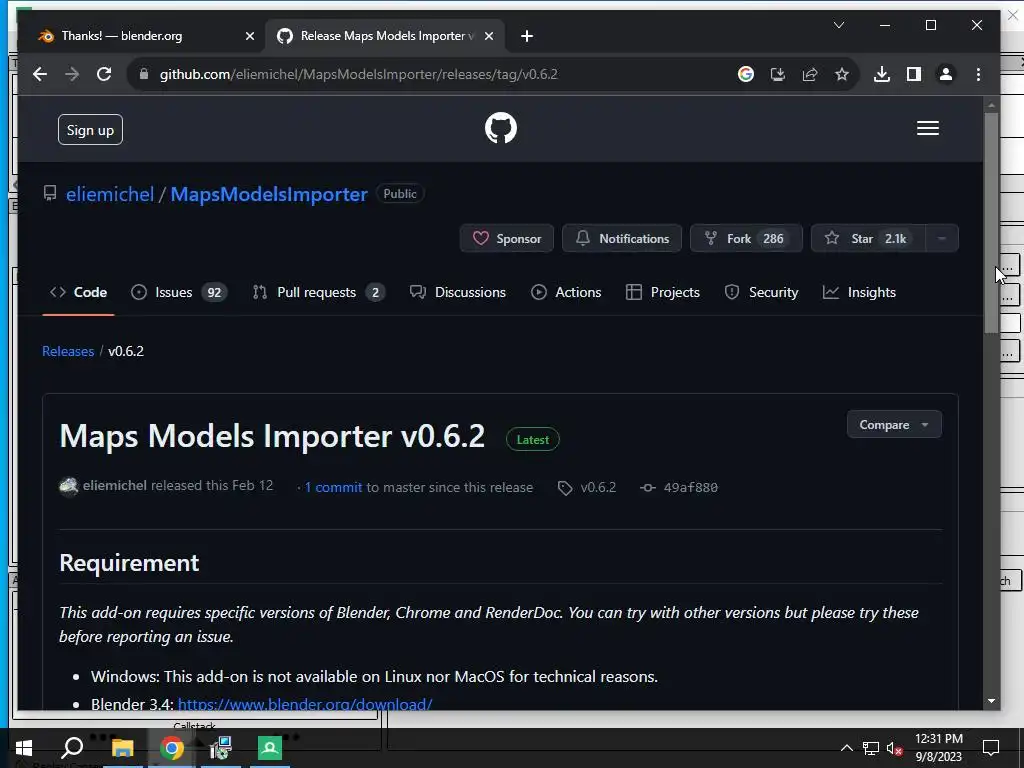Click the forward navigation arrow
Viewport: 1024px width, 768px height.
click(72, 74)
